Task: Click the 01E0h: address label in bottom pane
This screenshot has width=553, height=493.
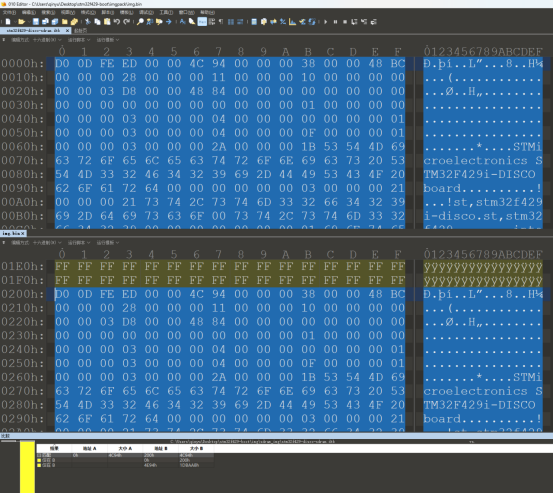Action: (x=23, y=266)
